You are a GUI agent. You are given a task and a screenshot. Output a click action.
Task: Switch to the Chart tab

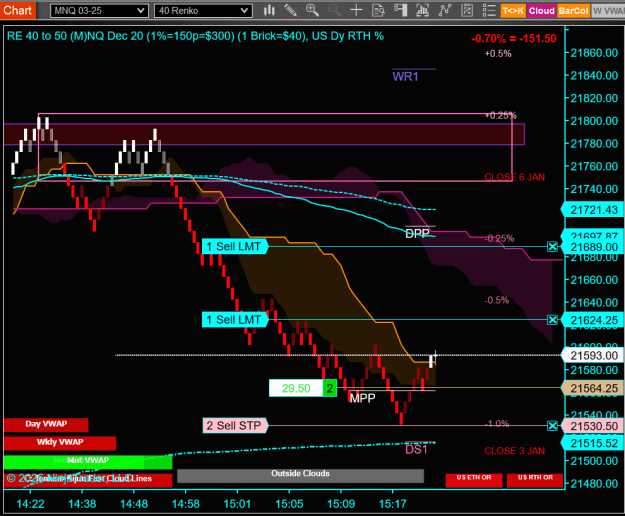pos(18,10)
